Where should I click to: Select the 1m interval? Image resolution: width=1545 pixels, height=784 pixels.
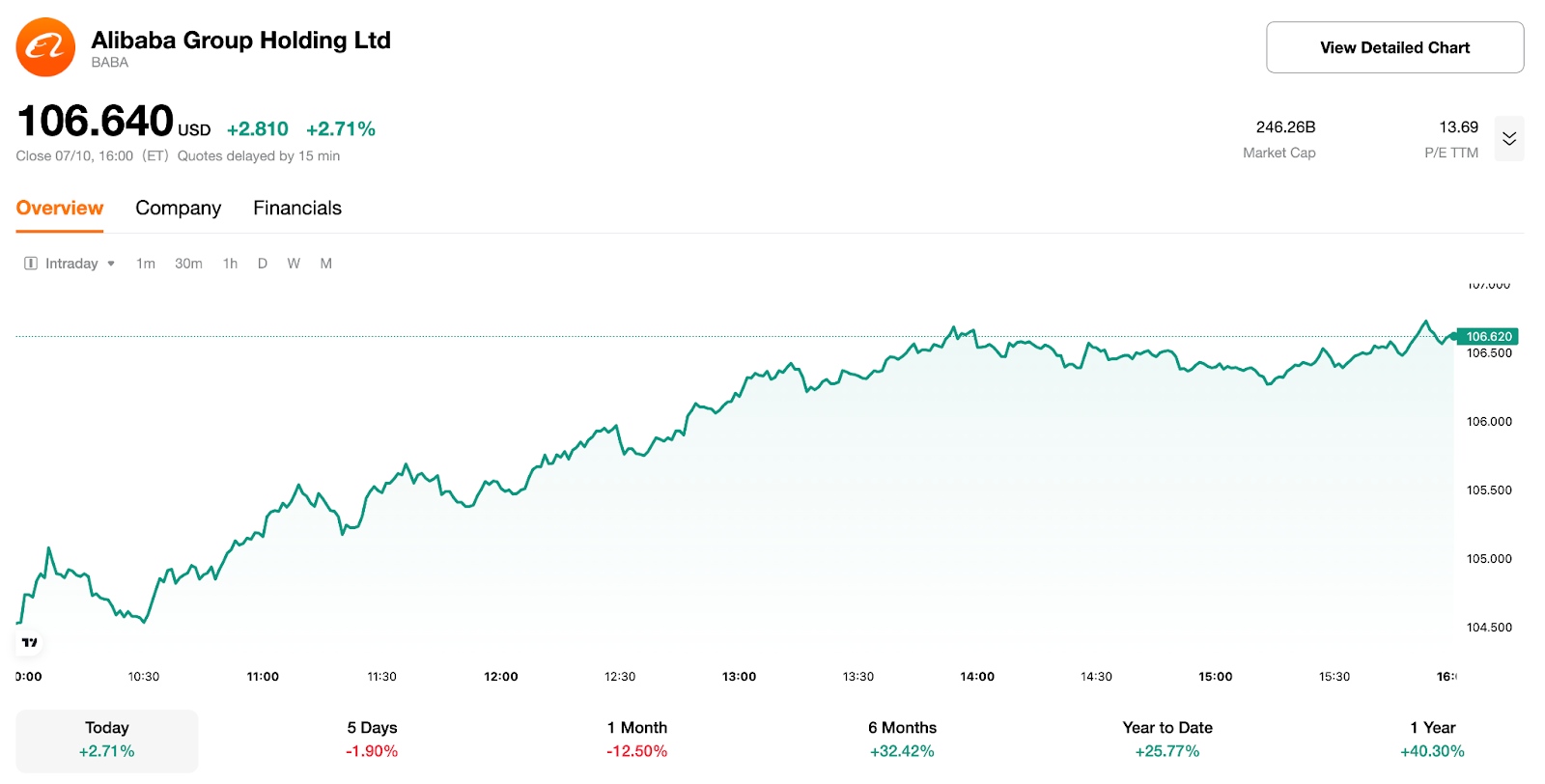(145, 263)
